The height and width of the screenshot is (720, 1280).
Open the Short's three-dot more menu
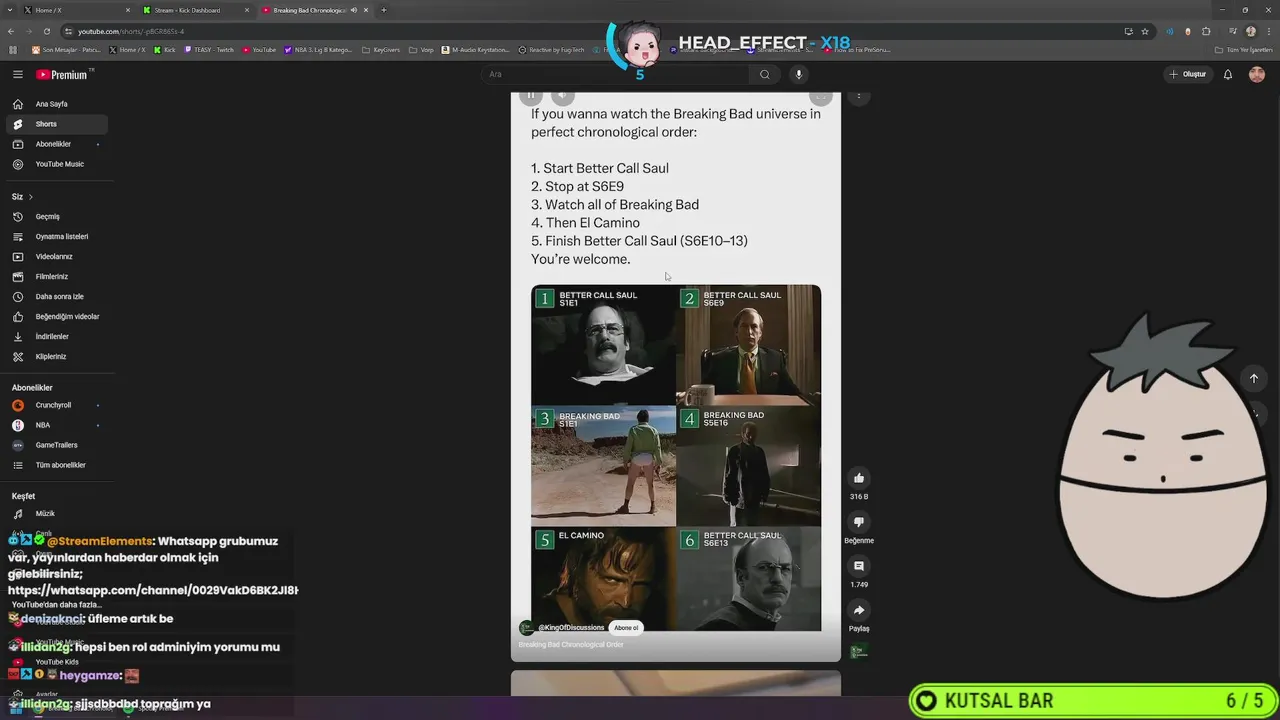coord(859,97)
